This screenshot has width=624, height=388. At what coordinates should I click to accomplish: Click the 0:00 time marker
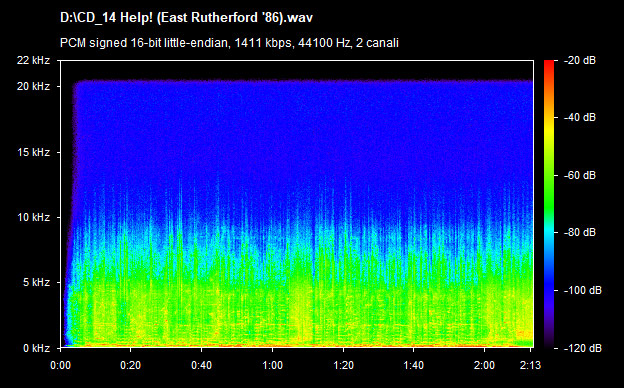pyautogui.click(x=60, y=365)
